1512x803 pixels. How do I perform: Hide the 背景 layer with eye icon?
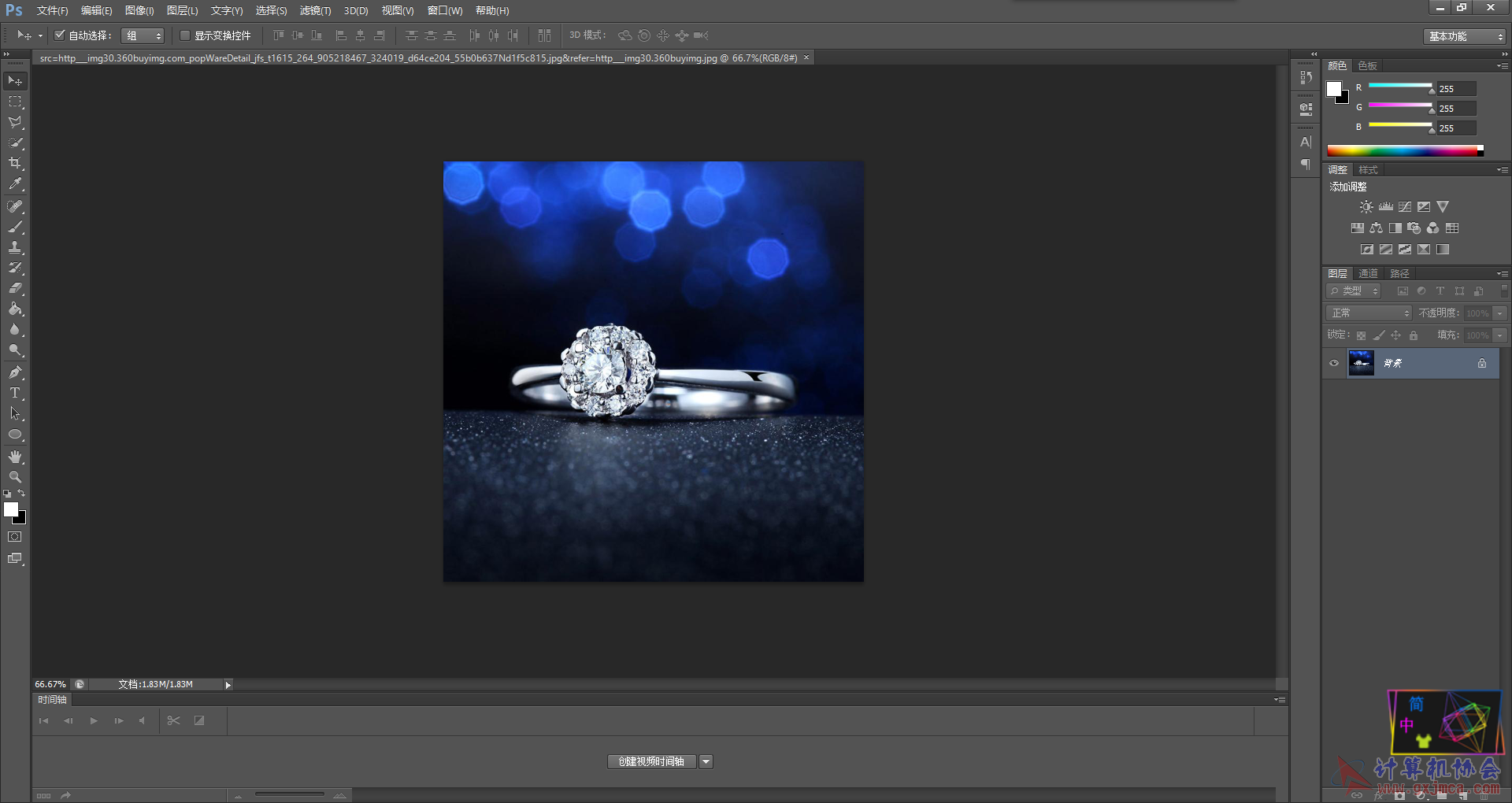1334,363
